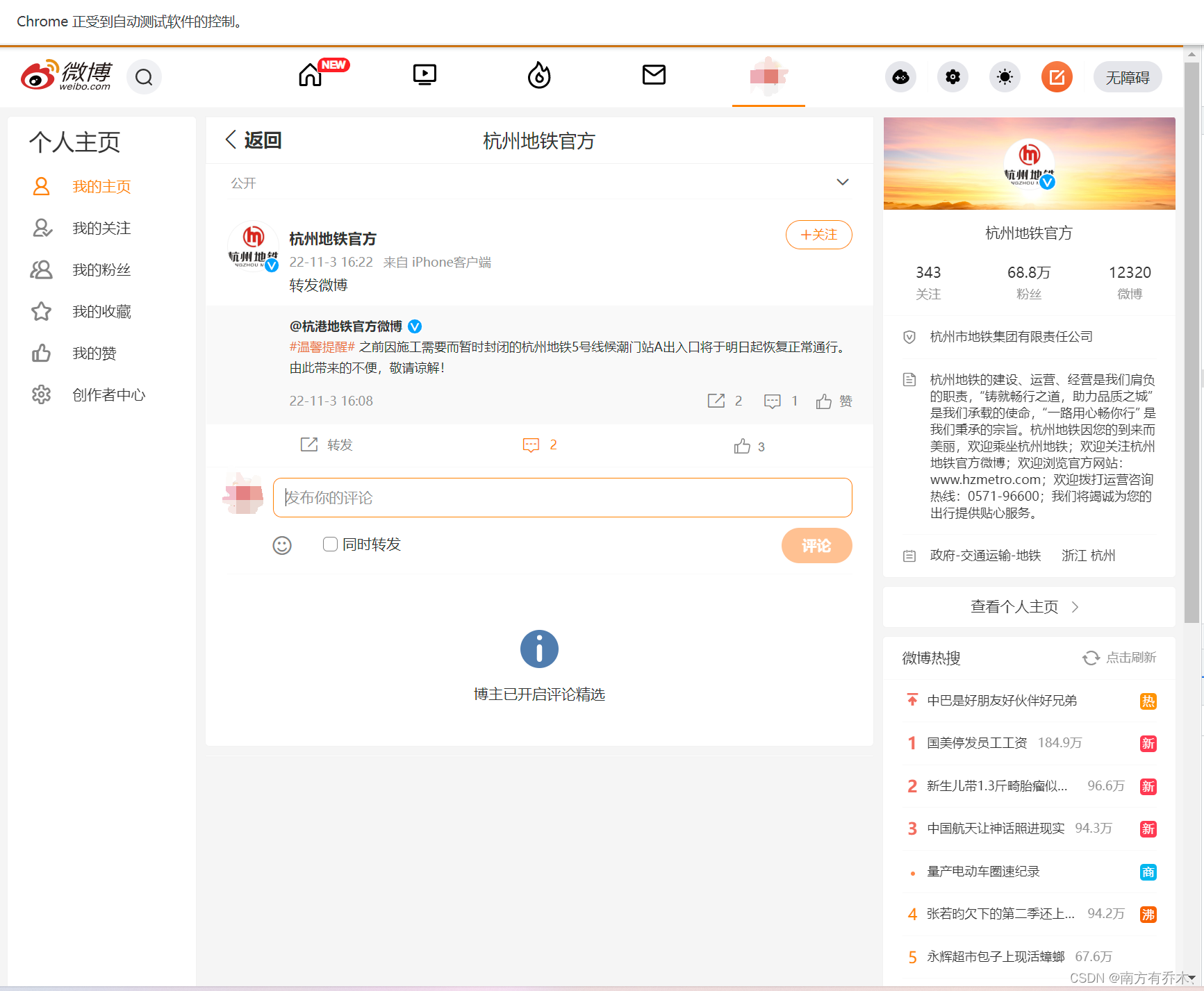The width and height of the screenshot is (1204, 991).
Task: Select 我的赞 in sidebar
Action: tap(94, 353)
